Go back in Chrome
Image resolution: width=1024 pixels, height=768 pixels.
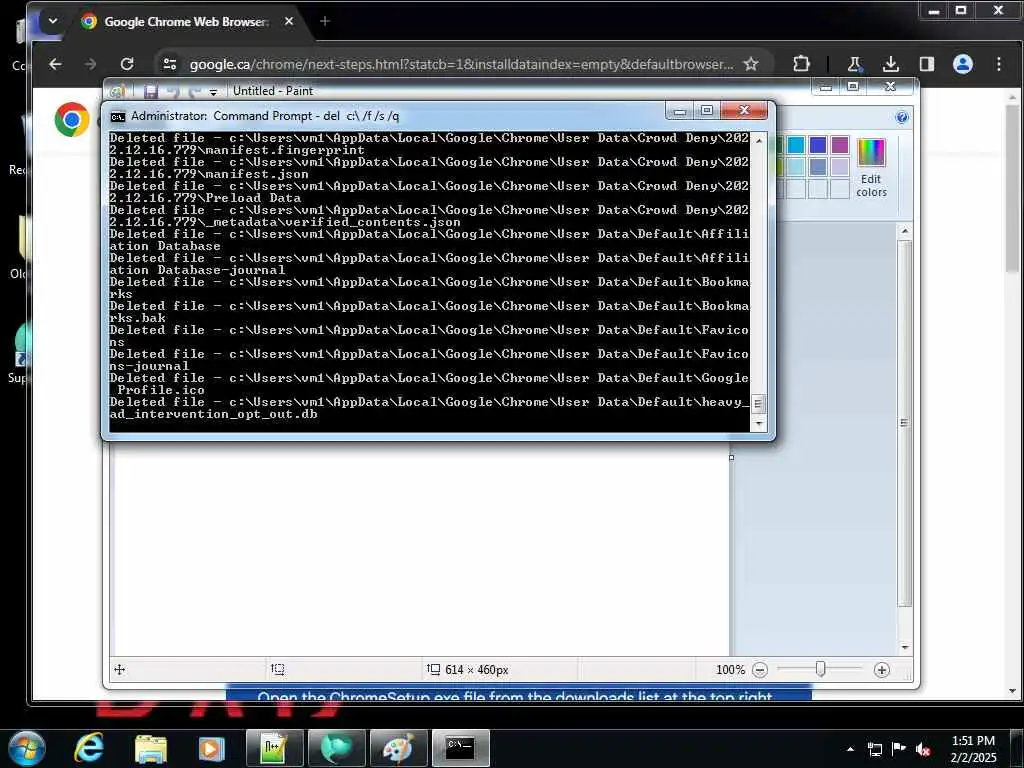tap(56, 64)
